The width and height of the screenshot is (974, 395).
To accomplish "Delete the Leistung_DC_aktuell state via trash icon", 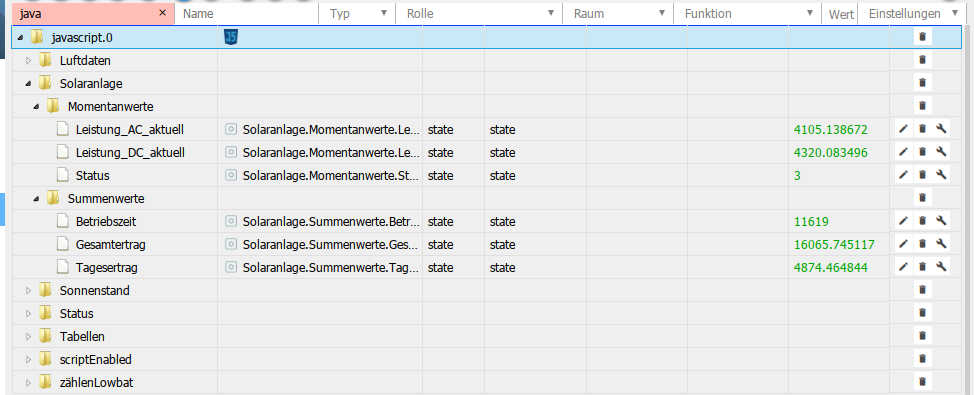I will (x=922, y=152).
